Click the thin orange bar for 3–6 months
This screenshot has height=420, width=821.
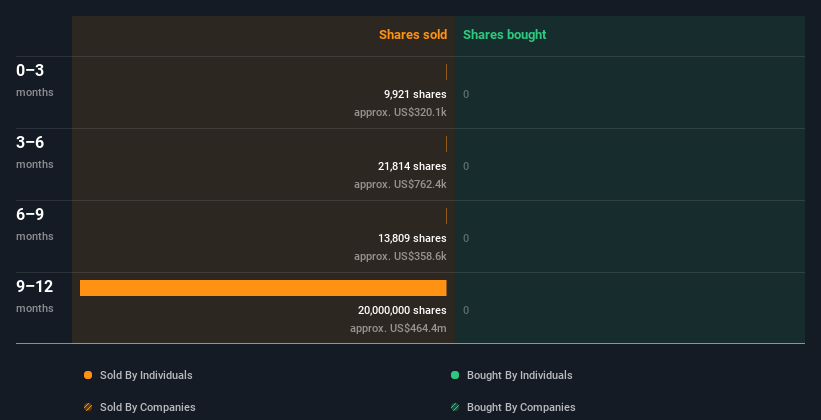pos(446,144)
